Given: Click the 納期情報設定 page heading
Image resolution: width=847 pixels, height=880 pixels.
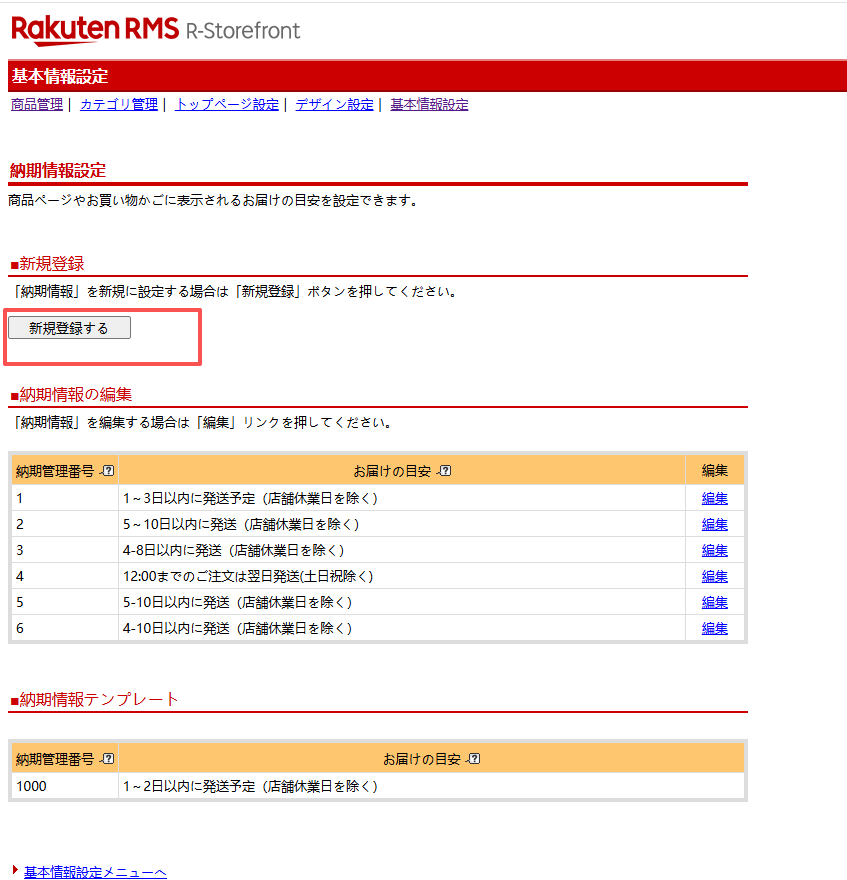Looking at the screenshot, I should (x=58, y=171).
